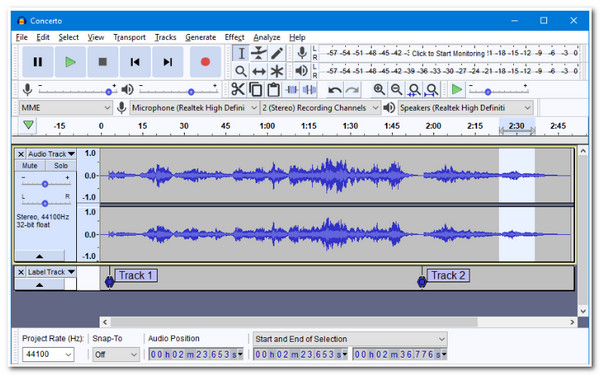Click the playback volume slider handle
The image size is (600, 375).
tap(191, 92)
